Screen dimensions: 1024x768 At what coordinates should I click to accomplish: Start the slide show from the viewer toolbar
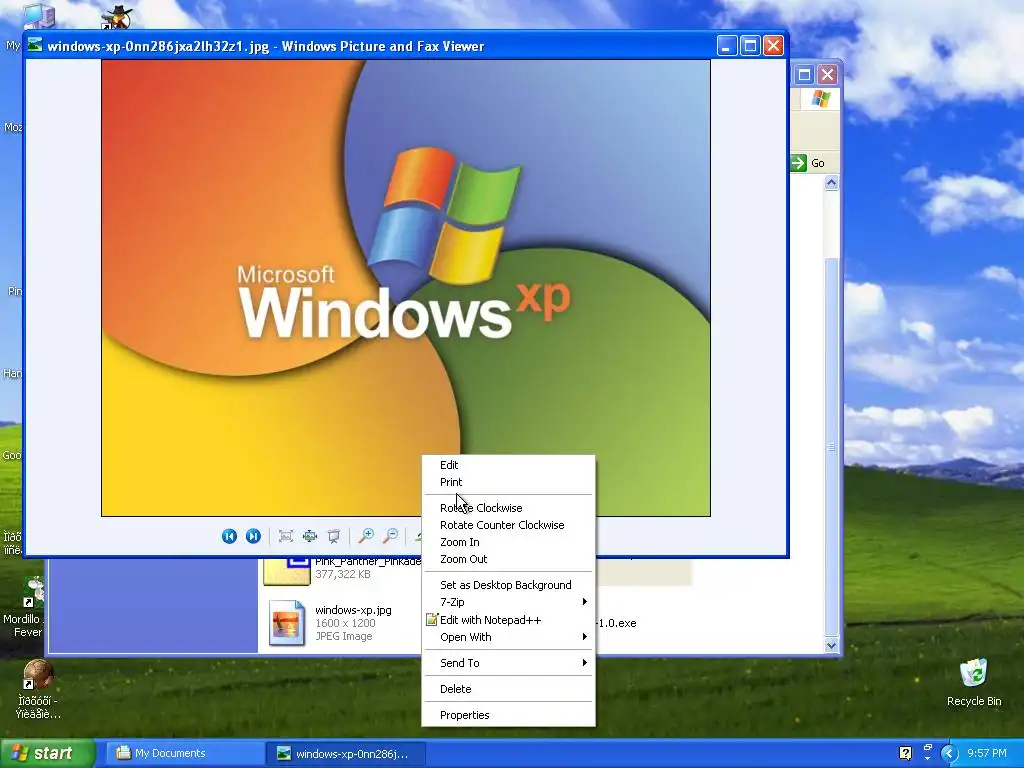[x=334, y=536]
